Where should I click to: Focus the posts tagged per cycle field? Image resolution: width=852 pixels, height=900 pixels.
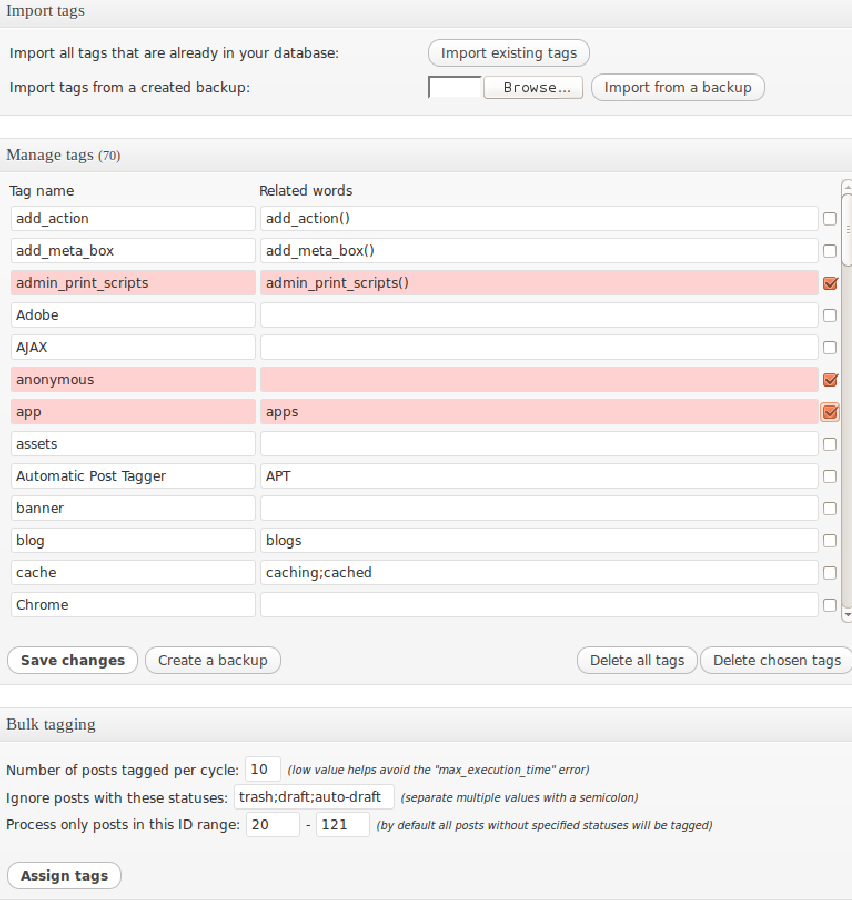coord(262,769)
